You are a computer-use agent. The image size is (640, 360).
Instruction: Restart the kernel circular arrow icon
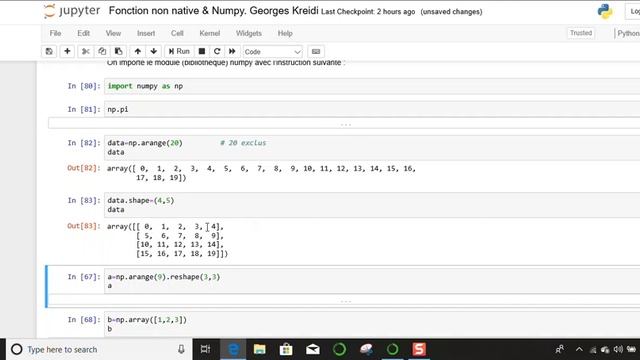[217, 51]
